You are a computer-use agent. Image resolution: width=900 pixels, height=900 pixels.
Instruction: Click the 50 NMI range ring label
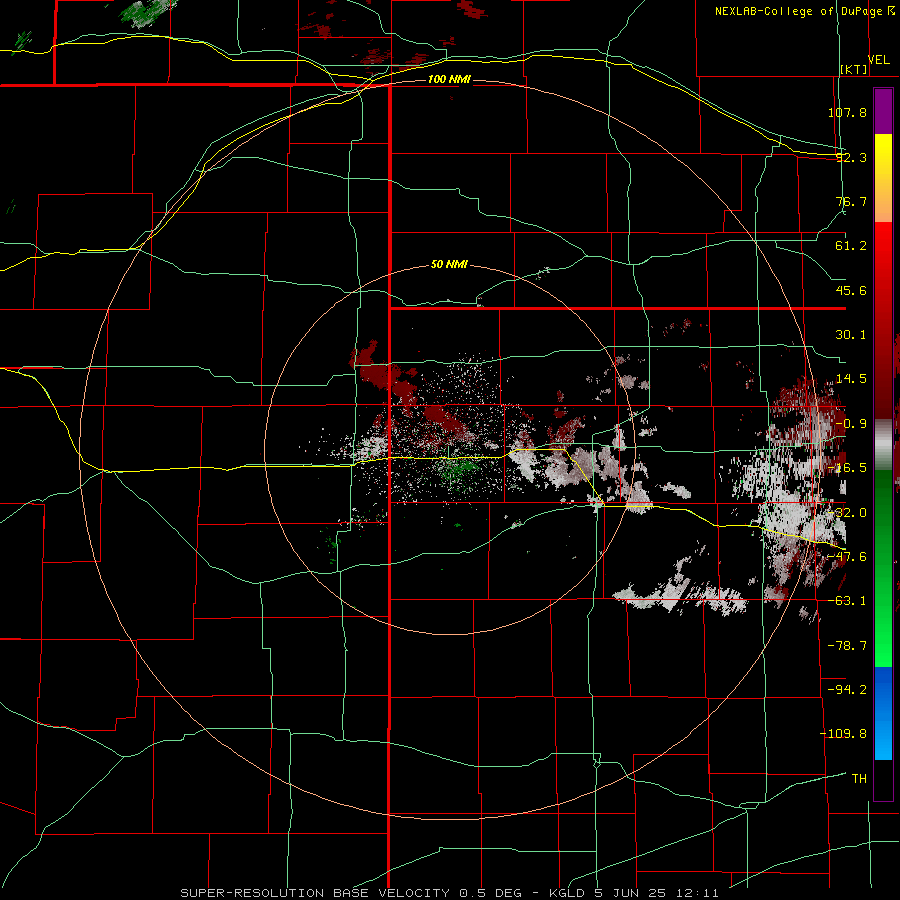click(x=449, y=264)
